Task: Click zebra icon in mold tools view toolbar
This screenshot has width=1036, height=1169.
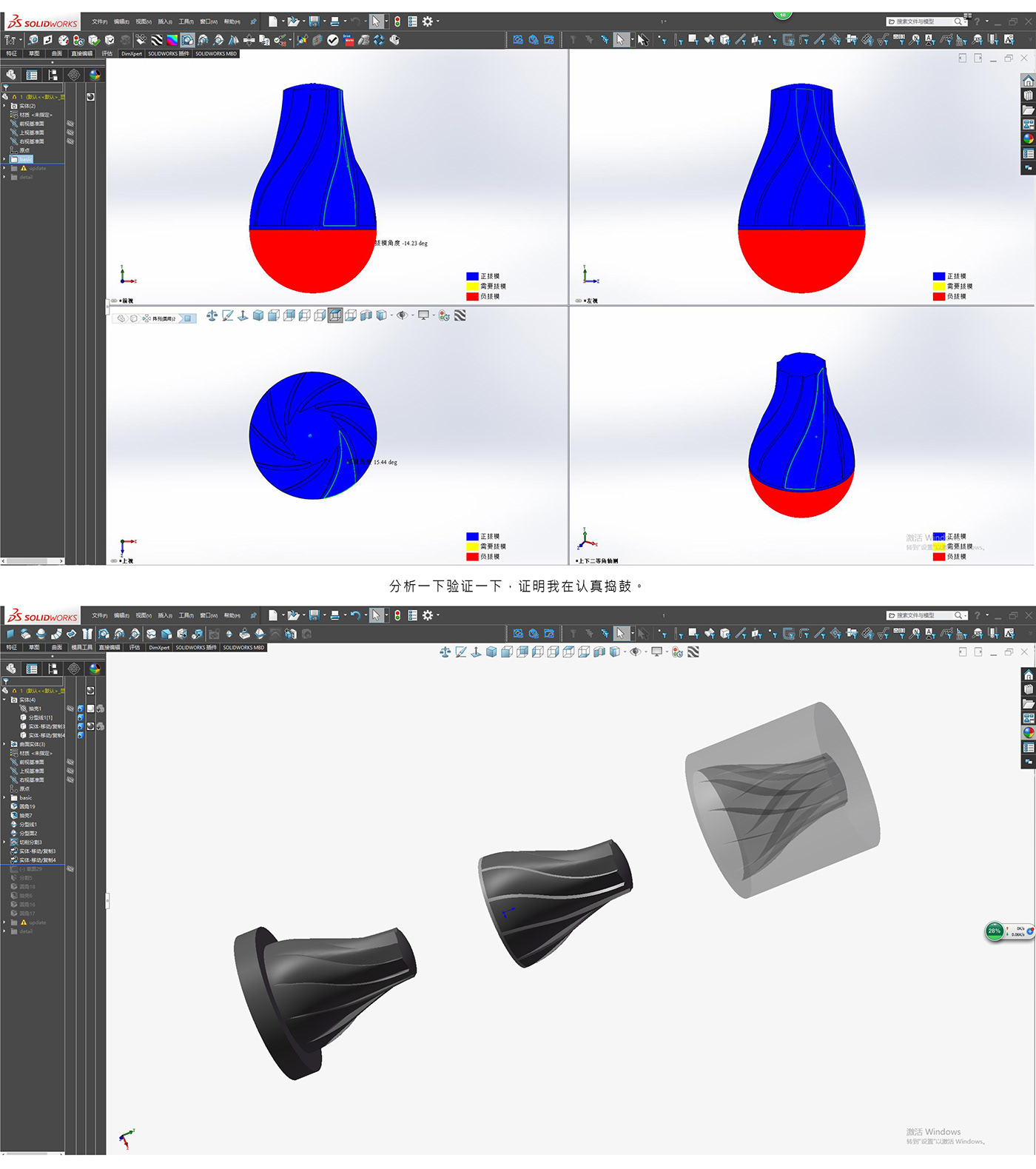Action: click(x=693, y=652)
